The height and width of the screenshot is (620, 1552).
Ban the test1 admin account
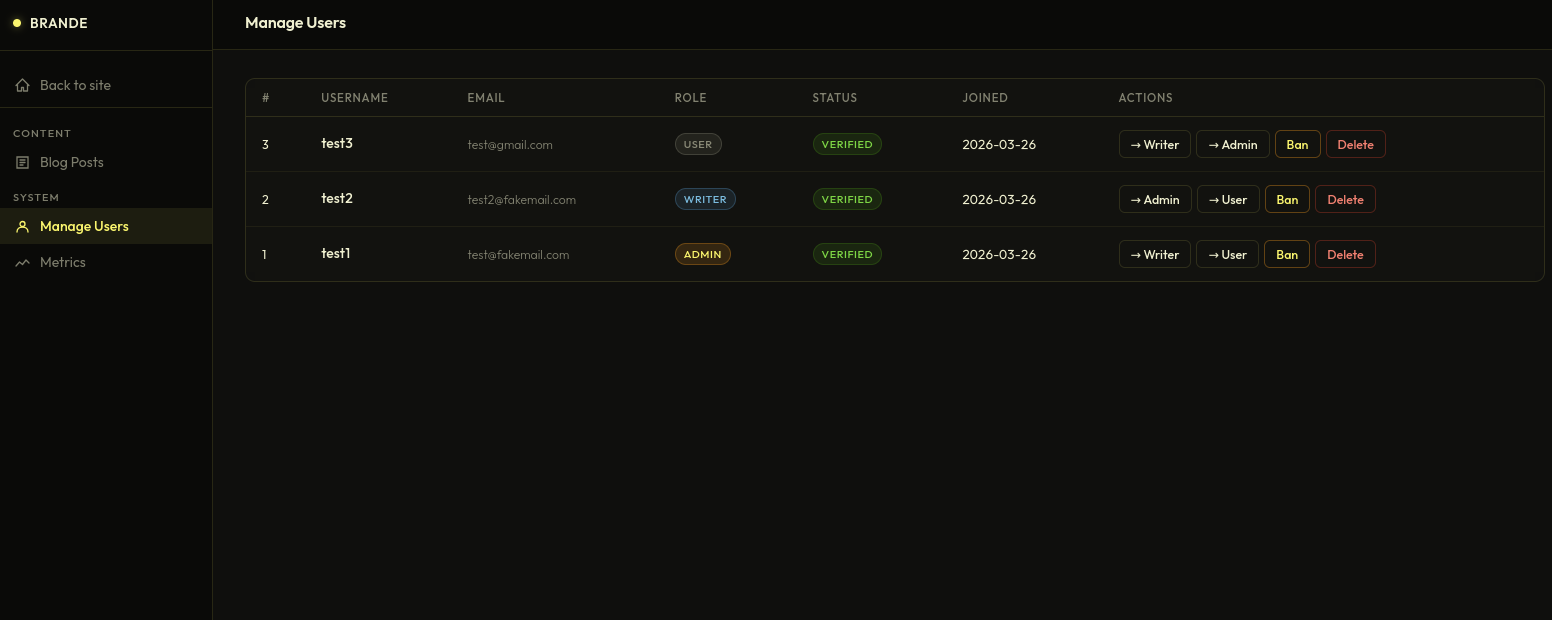[1287, 254]
